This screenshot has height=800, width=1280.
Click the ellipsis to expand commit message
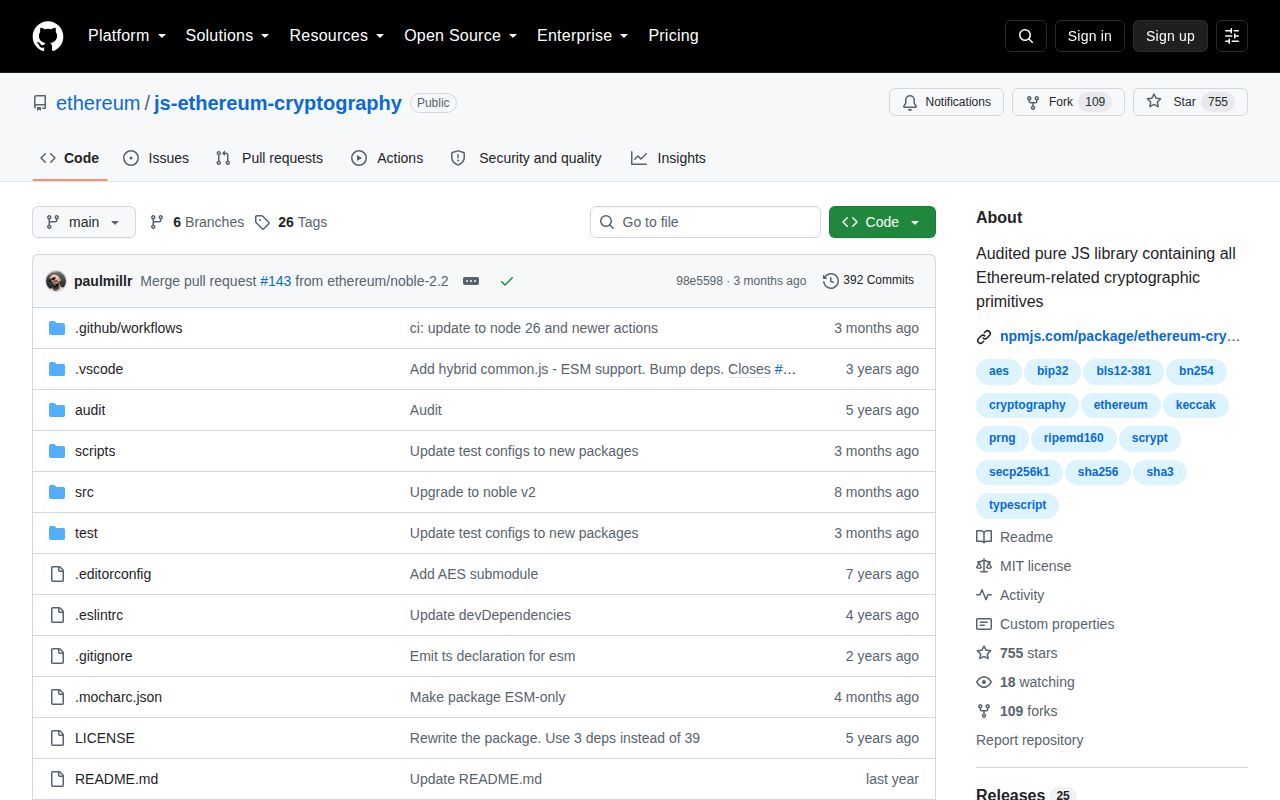pos(471,281)
